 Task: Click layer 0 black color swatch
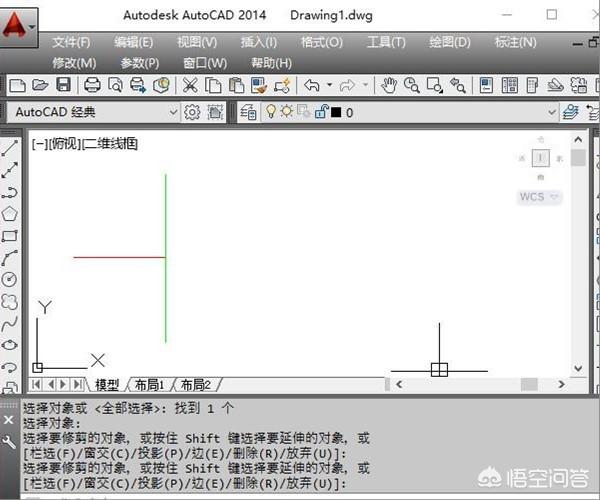[336, 112]
